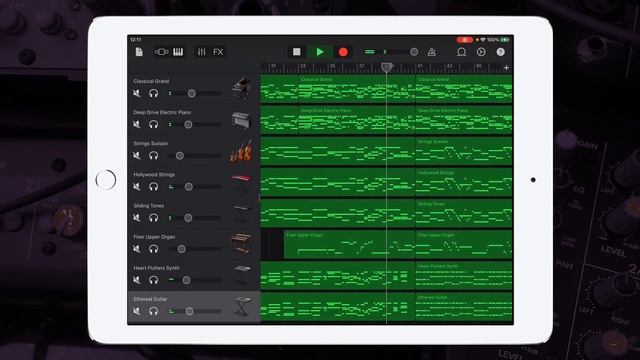640x360 pixels.
Task: Open the FX panel
Action: tap(218, 52)
